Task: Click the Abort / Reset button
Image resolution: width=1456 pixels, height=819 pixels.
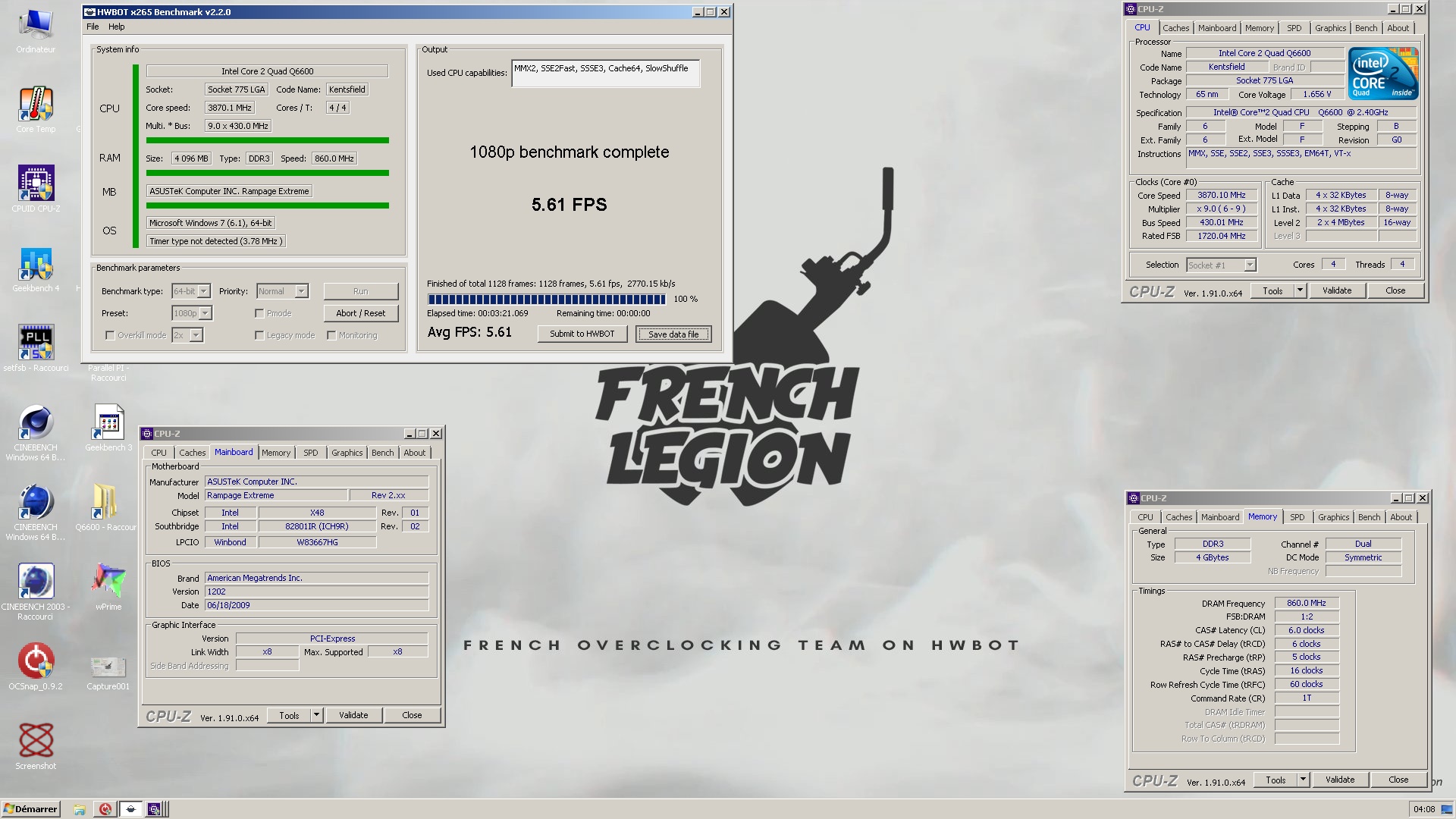Action: (x=360, y=313)
